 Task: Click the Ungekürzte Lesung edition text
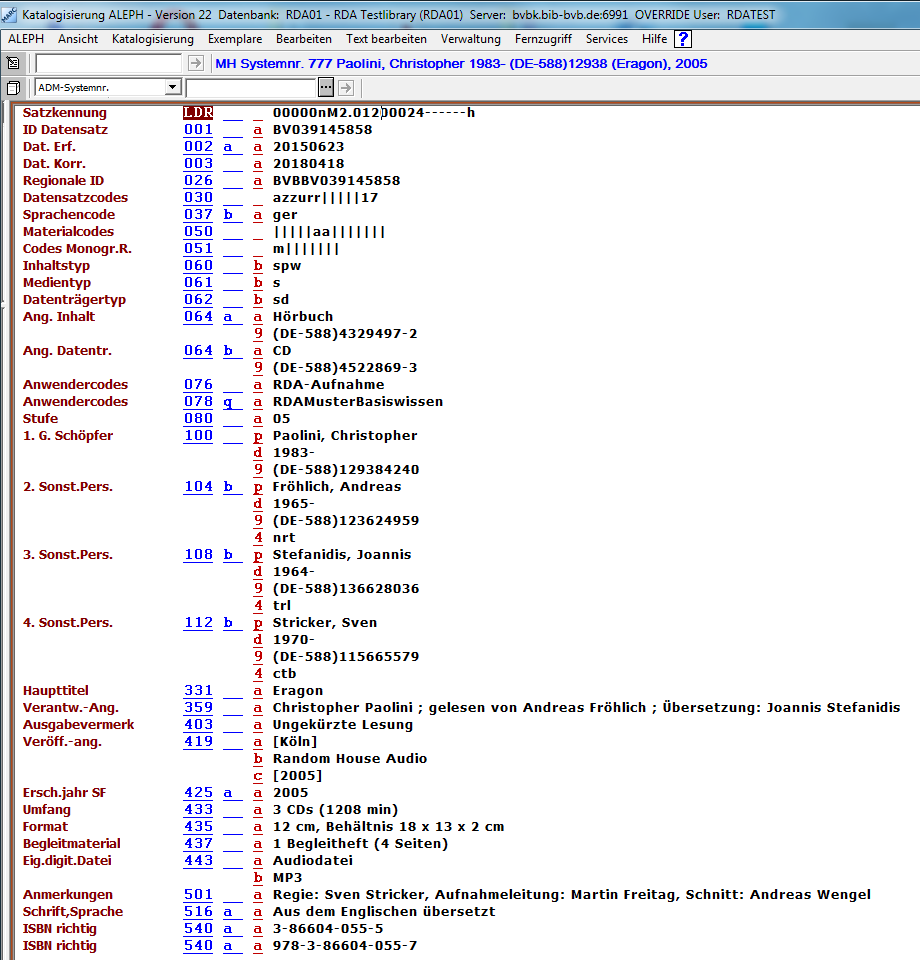(342, 724)
